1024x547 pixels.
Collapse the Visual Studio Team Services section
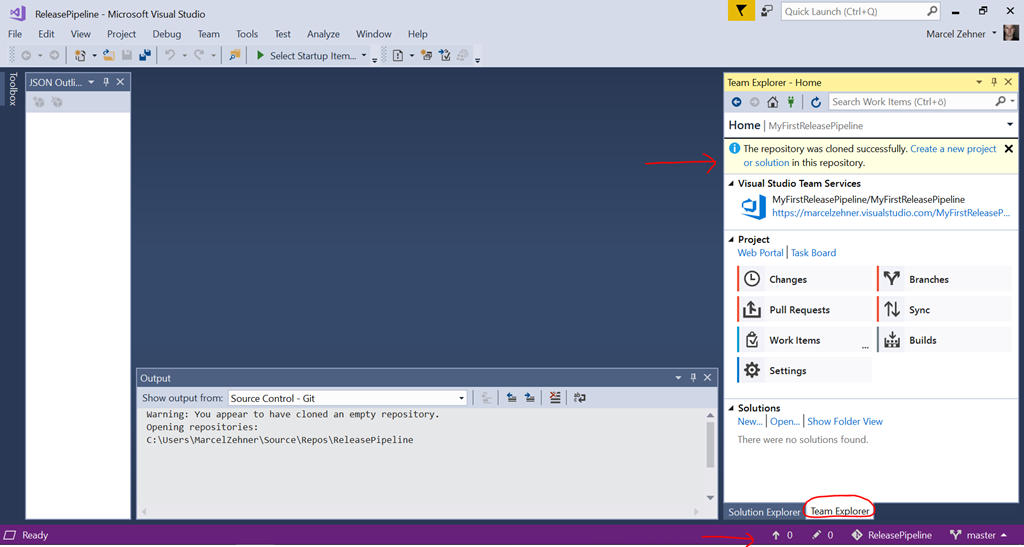coord(731,184)
